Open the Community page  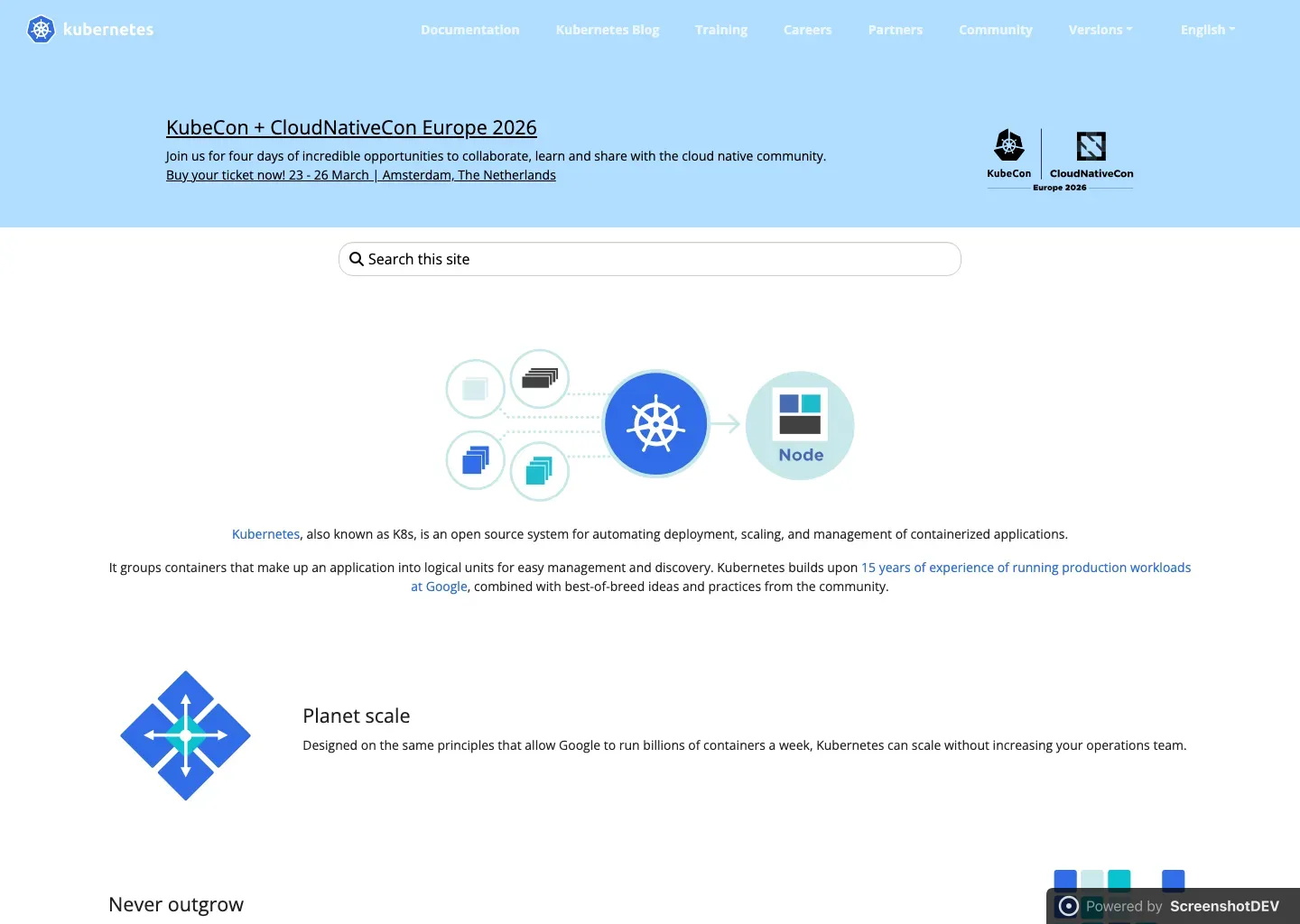[996, 30]
